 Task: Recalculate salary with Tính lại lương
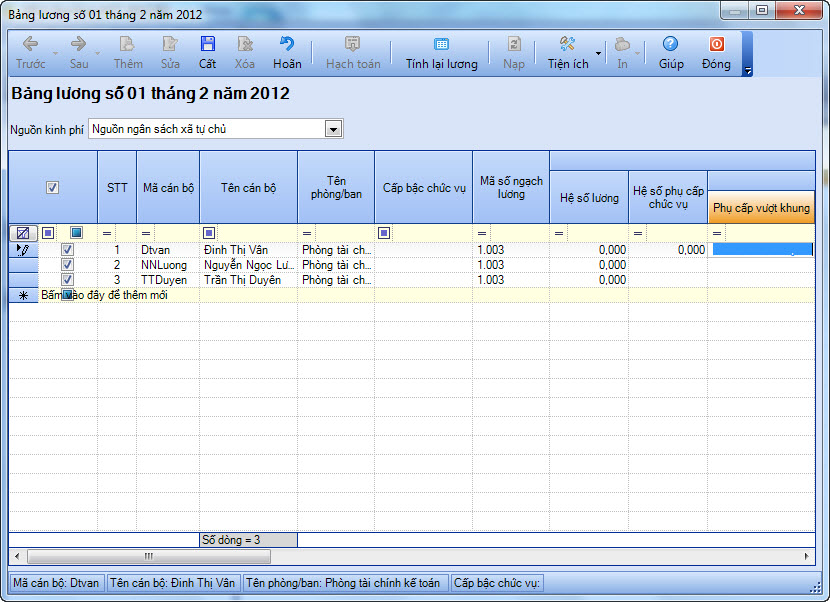[x=441, y=53]
